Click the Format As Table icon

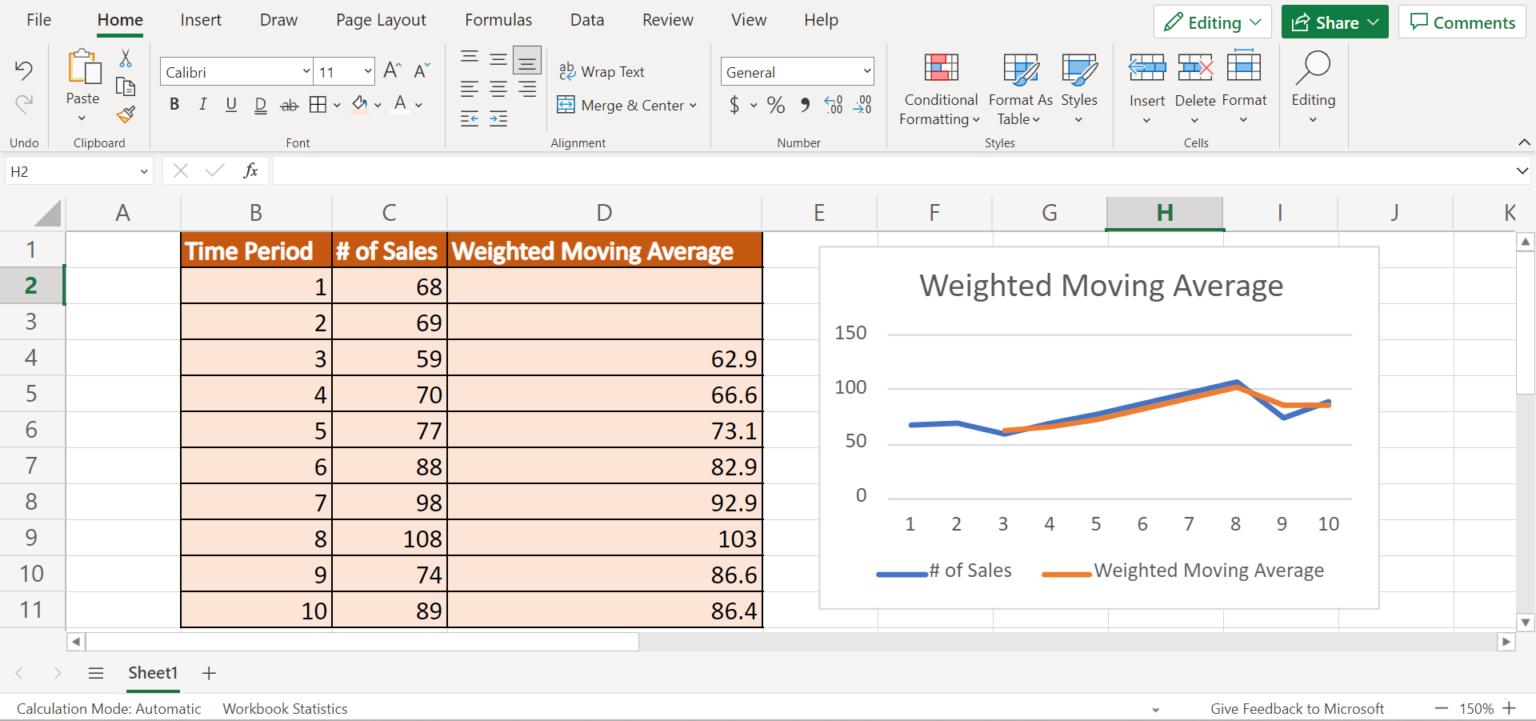[x=1019, y=90]
